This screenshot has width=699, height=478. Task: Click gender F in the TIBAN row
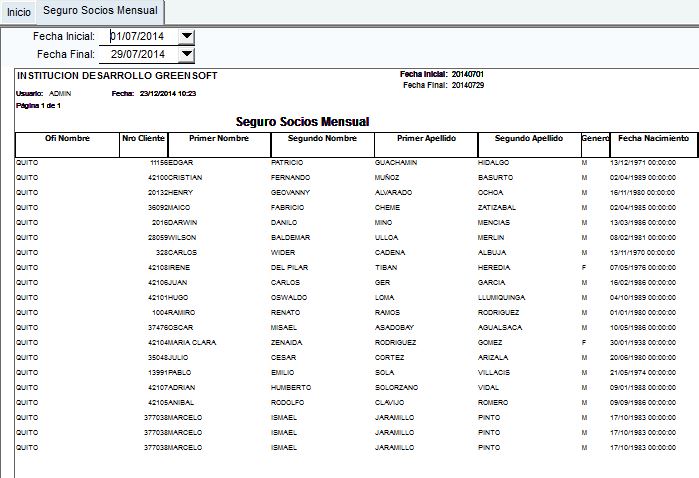point(584,268)
